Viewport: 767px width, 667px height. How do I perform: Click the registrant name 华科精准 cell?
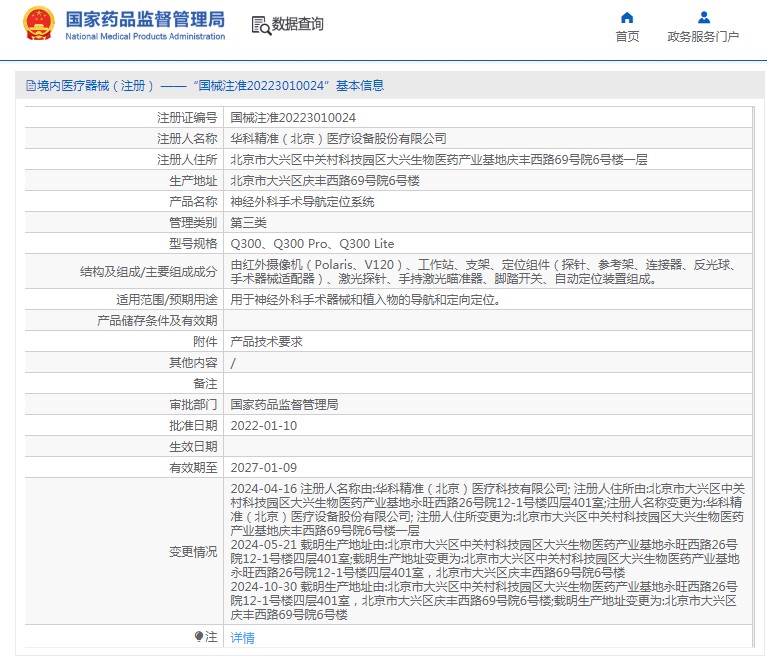point(338,138)
